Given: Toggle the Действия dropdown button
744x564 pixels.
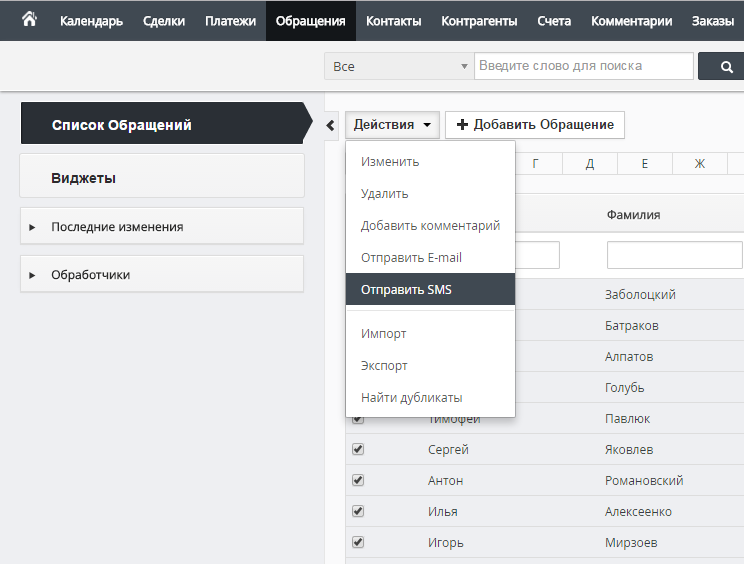Looking at the screenshot, I should pyautogui.click(x=393, y=125).
